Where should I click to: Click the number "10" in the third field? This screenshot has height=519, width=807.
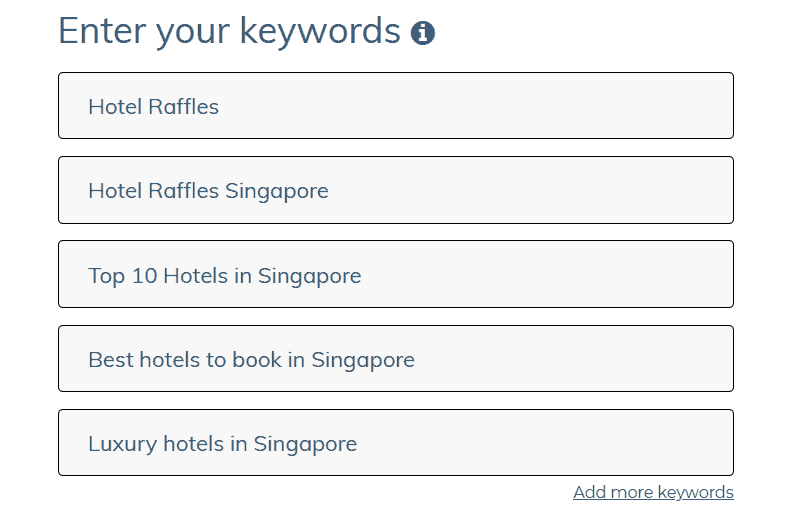pyautogui.click(x=145, y=275)
